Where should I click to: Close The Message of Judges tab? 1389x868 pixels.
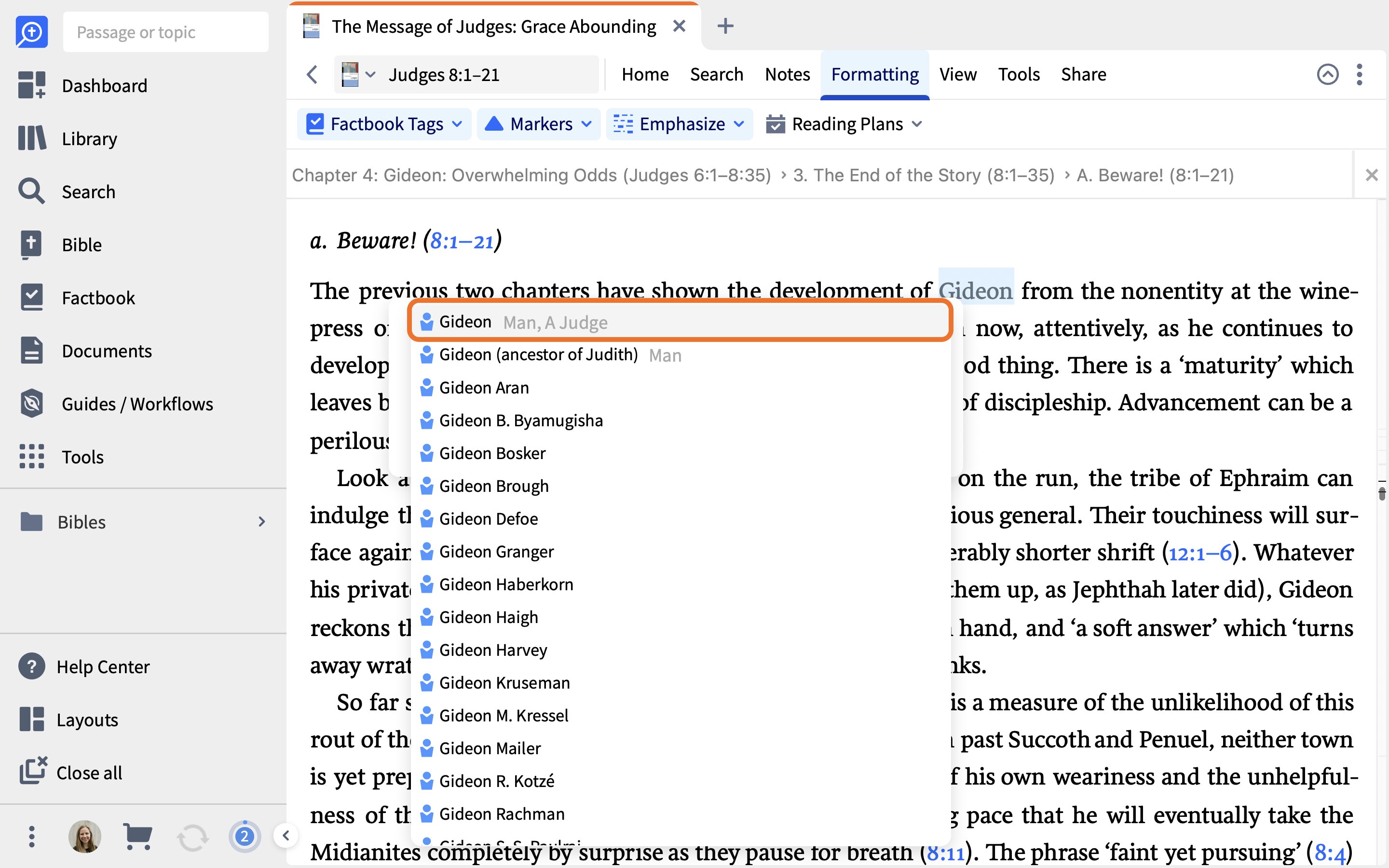click(x=679, y=26)
